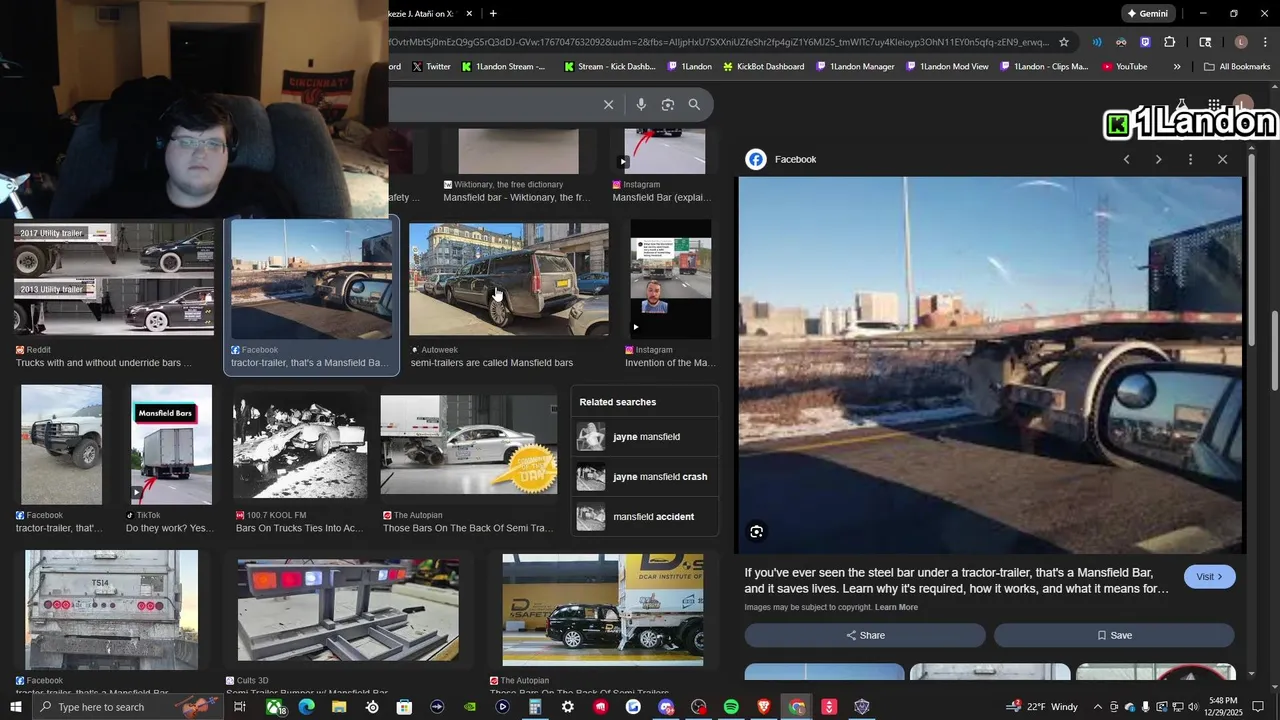Open the Twitter bookmark

(x=431, y=66)
